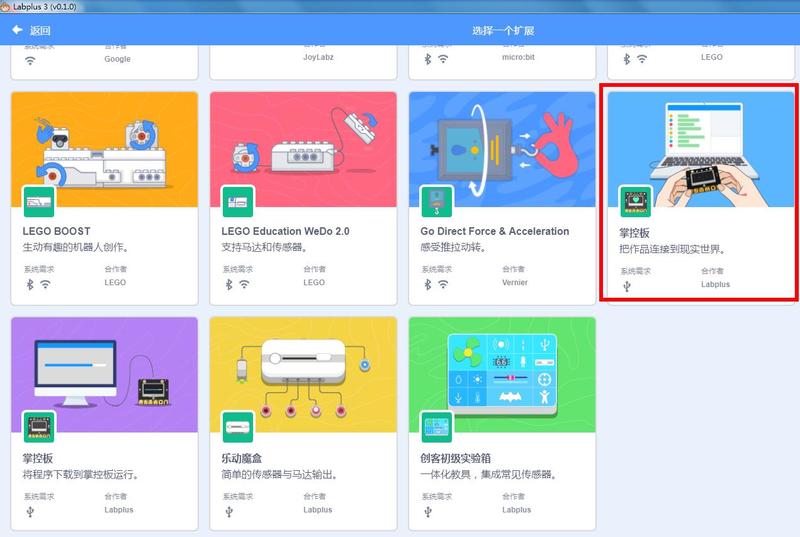
Task: Open LEGO Education WeDo 2.0 illustration
Action: point(303,149)
